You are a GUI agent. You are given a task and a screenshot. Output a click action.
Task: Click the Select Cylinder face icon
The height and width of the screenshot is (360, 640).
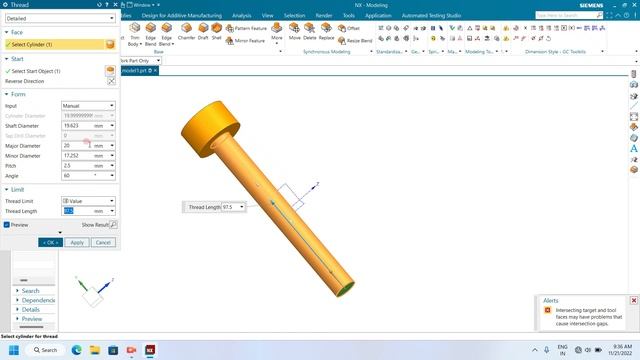click(110, 44)
